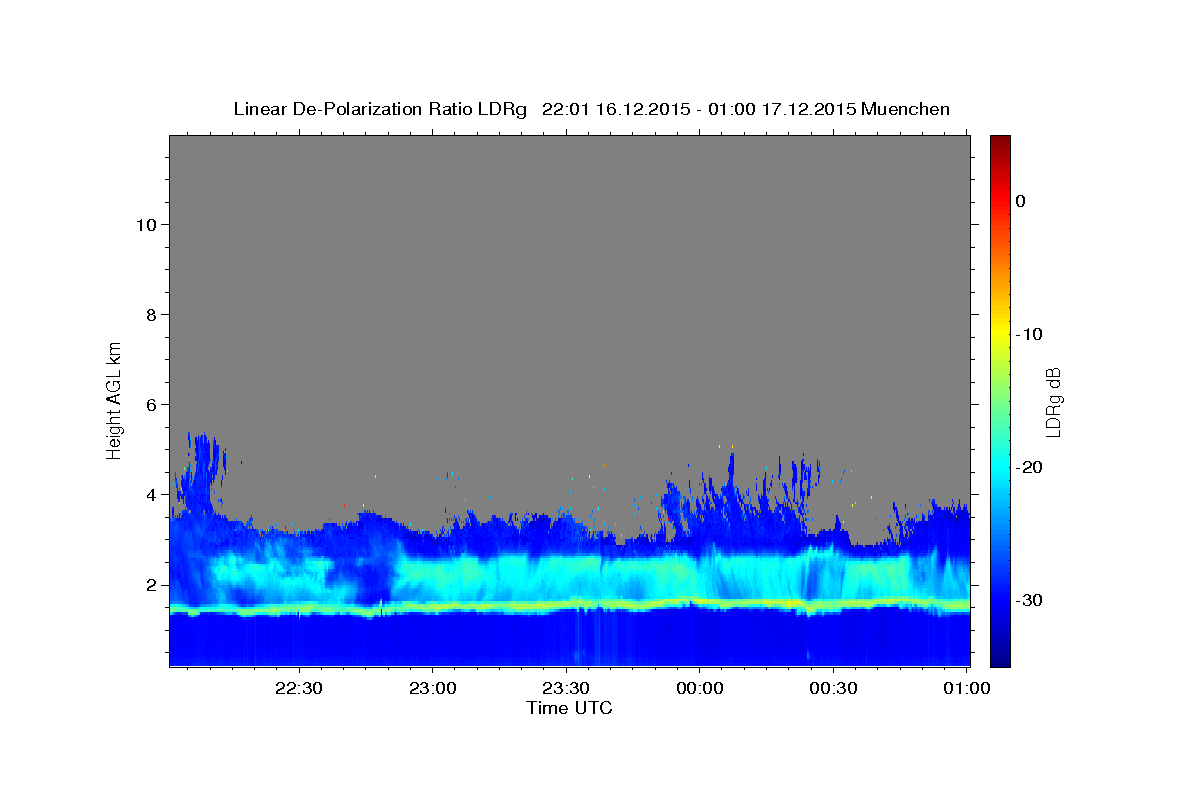Click the height tick label 6
Viewport: 1200px width, 800px height.
point(151,405)
